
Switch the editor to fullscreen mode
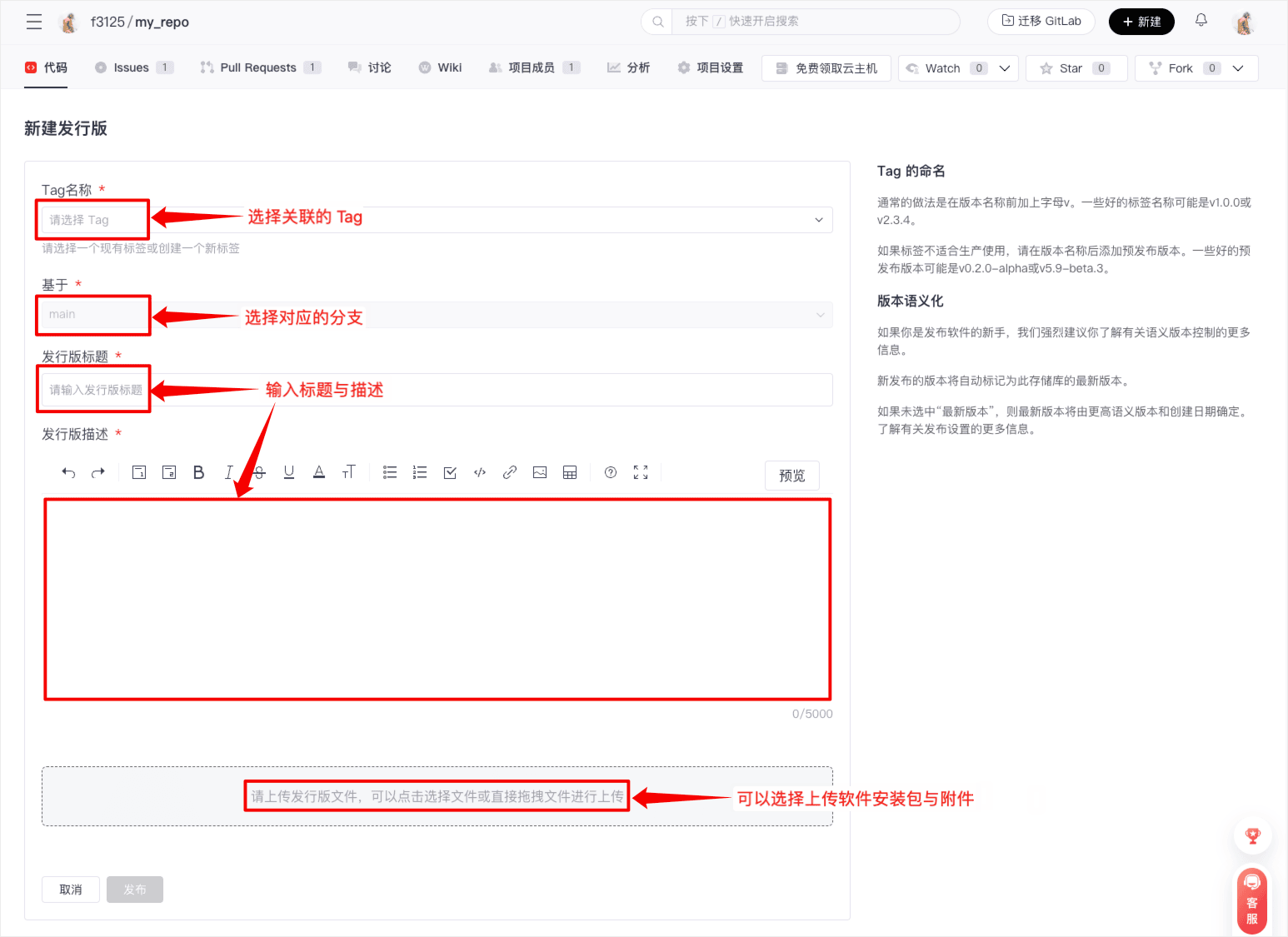(x=641, y=473)
